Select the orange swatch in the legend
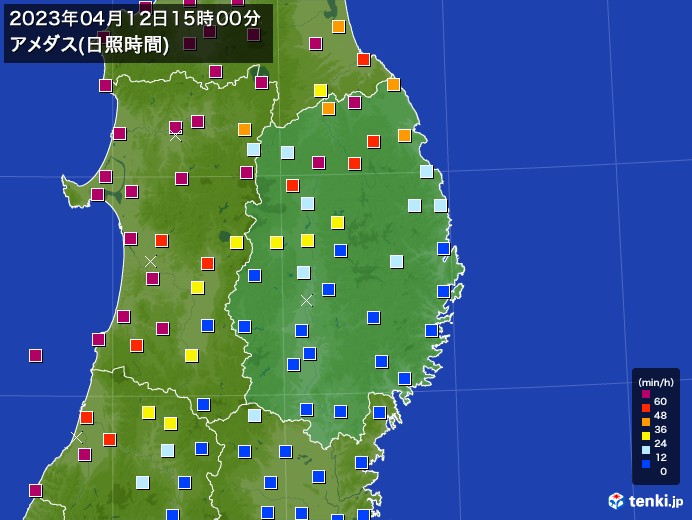This screenshot has width=692, height=520. (x=646, y=422)
